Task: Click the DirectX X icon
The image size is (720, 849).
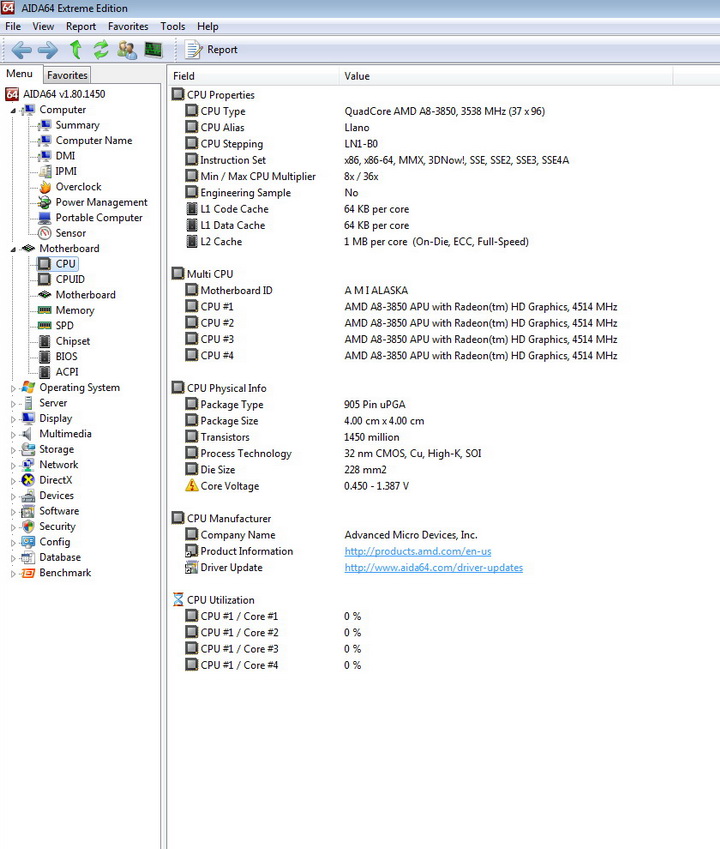Action: tap(28, 480)
